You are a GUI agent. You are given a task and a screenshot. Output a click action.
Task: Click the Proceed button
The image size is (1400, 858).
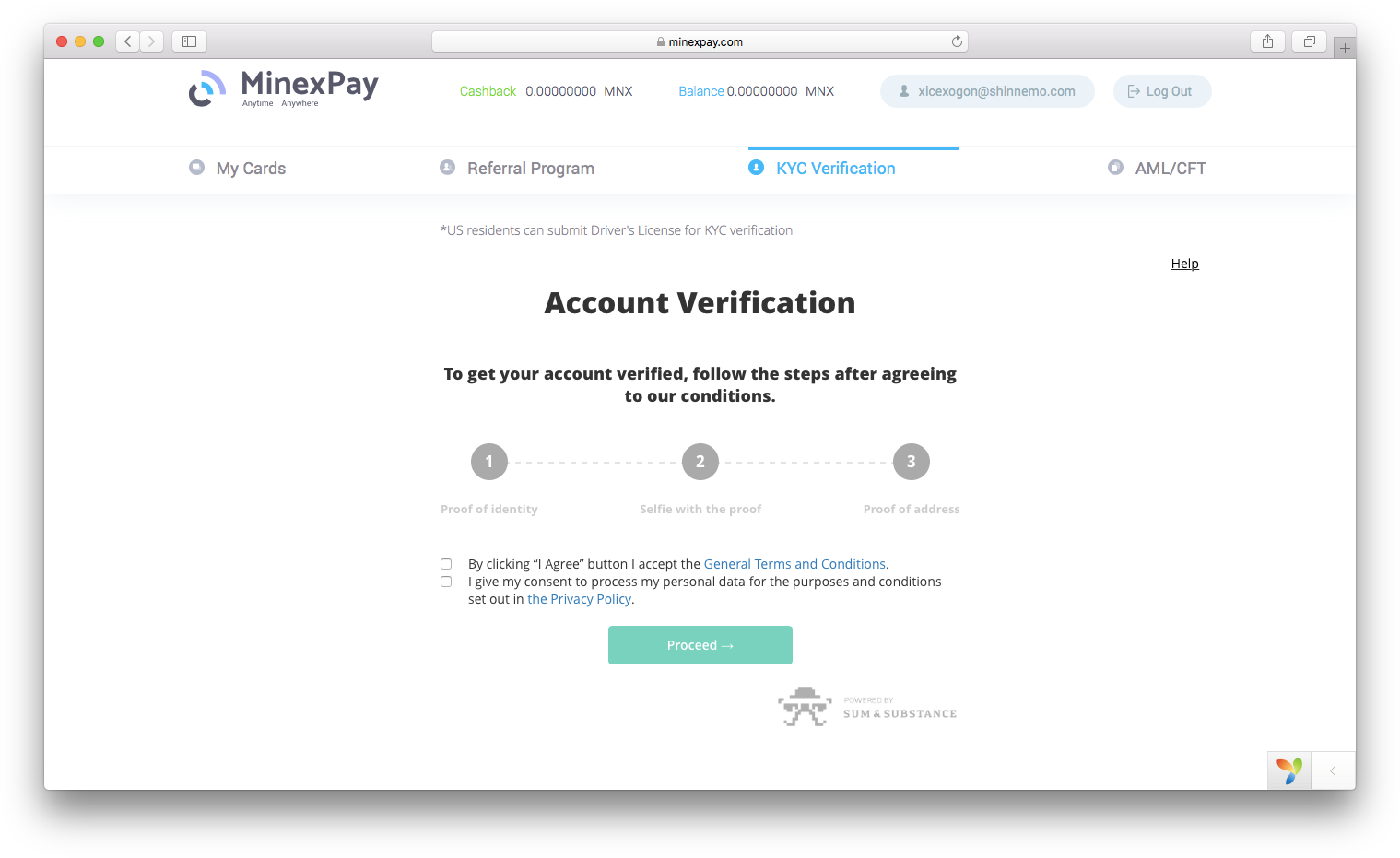pyautogui.click(x=700, y=645)
